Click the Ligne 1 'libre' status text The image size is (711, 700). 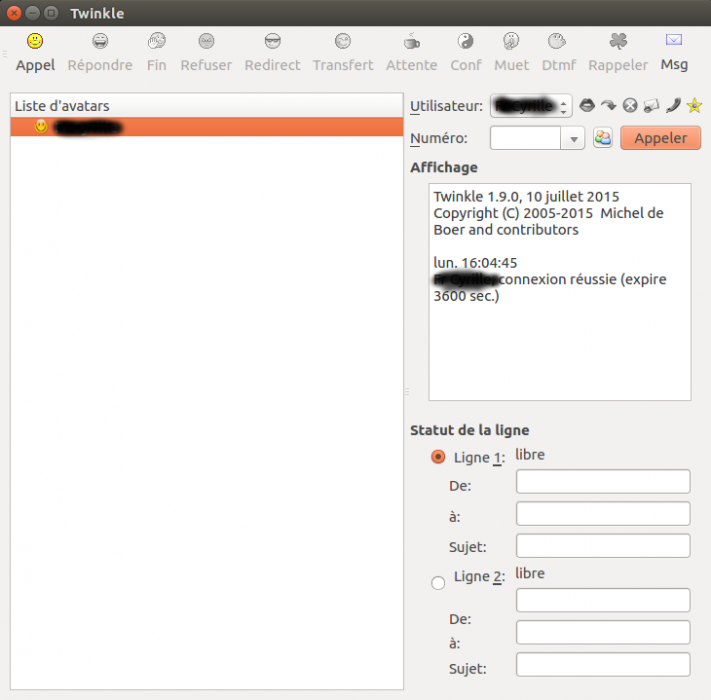[x=530, y=454]
